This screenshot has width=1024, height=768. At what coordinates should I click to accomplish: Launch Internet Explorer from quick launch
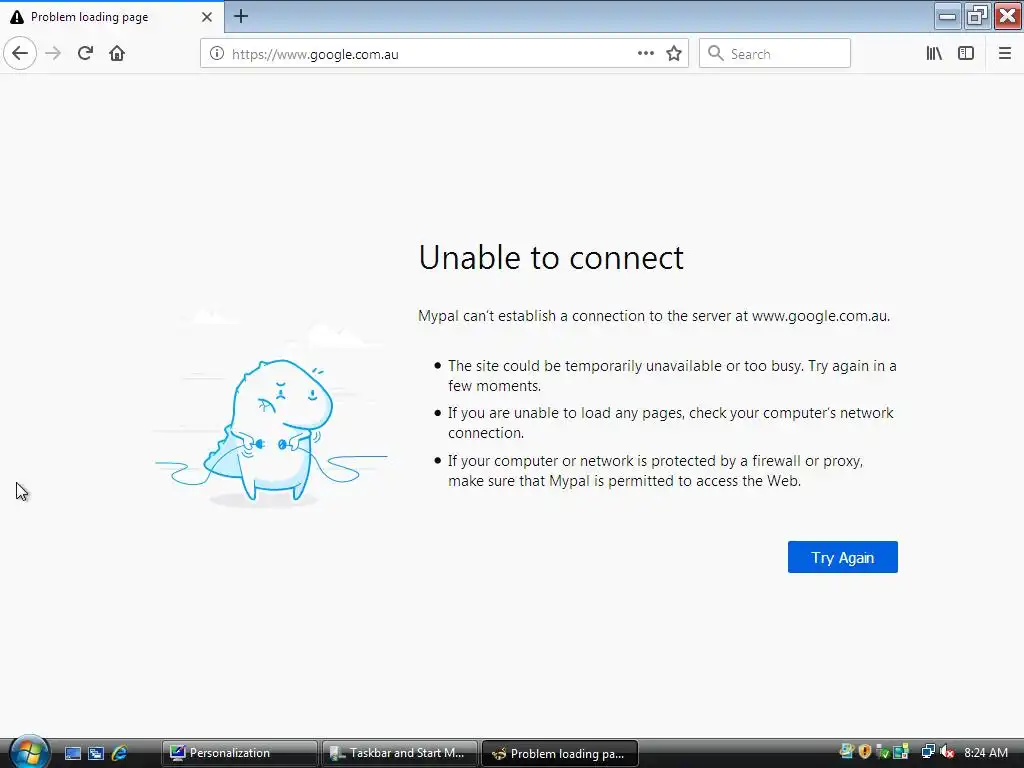119,753
